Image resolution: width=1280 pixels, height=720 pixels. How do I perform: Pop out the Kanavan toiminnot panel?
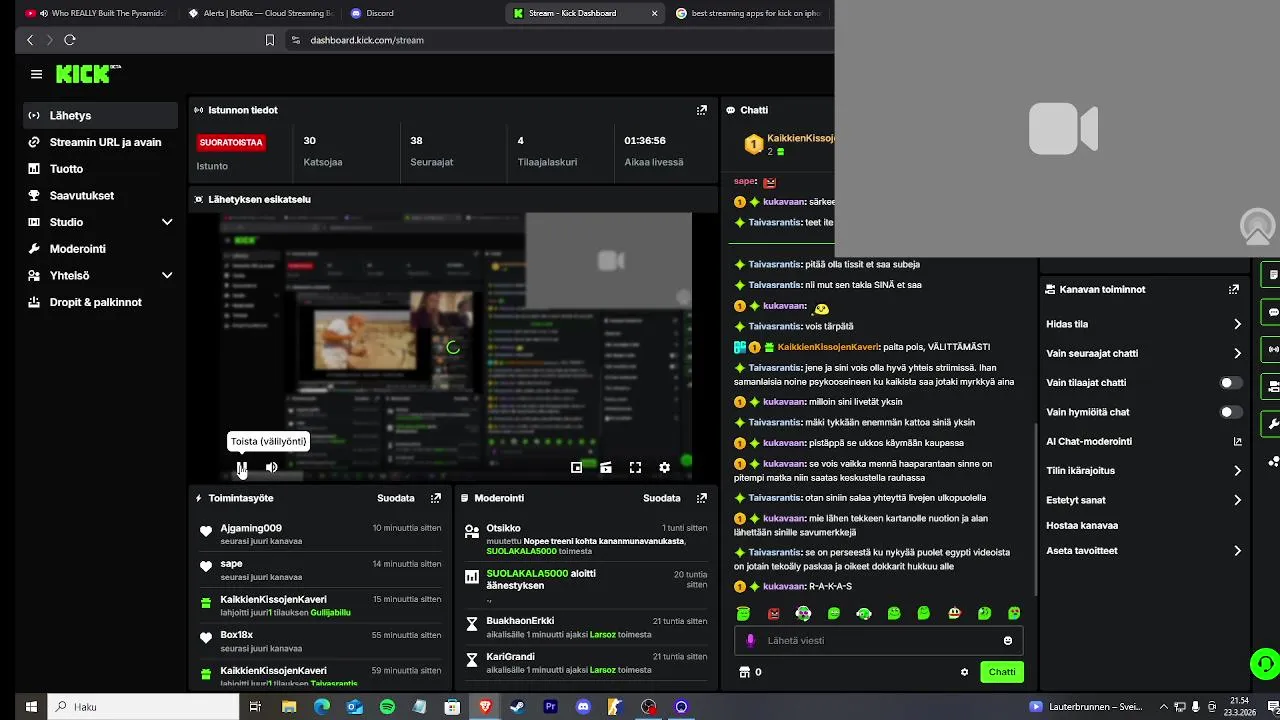click(x=1234, y=289)
